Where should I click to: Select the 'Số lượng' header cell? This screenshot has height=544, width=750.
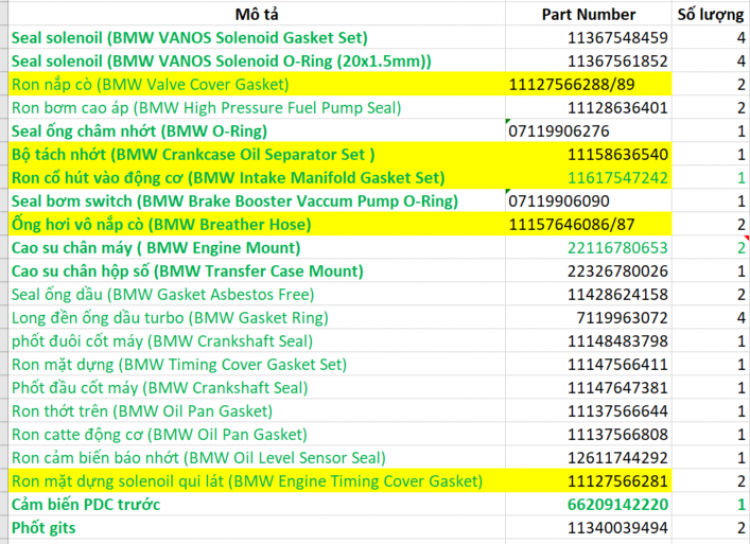coord(711,14)
